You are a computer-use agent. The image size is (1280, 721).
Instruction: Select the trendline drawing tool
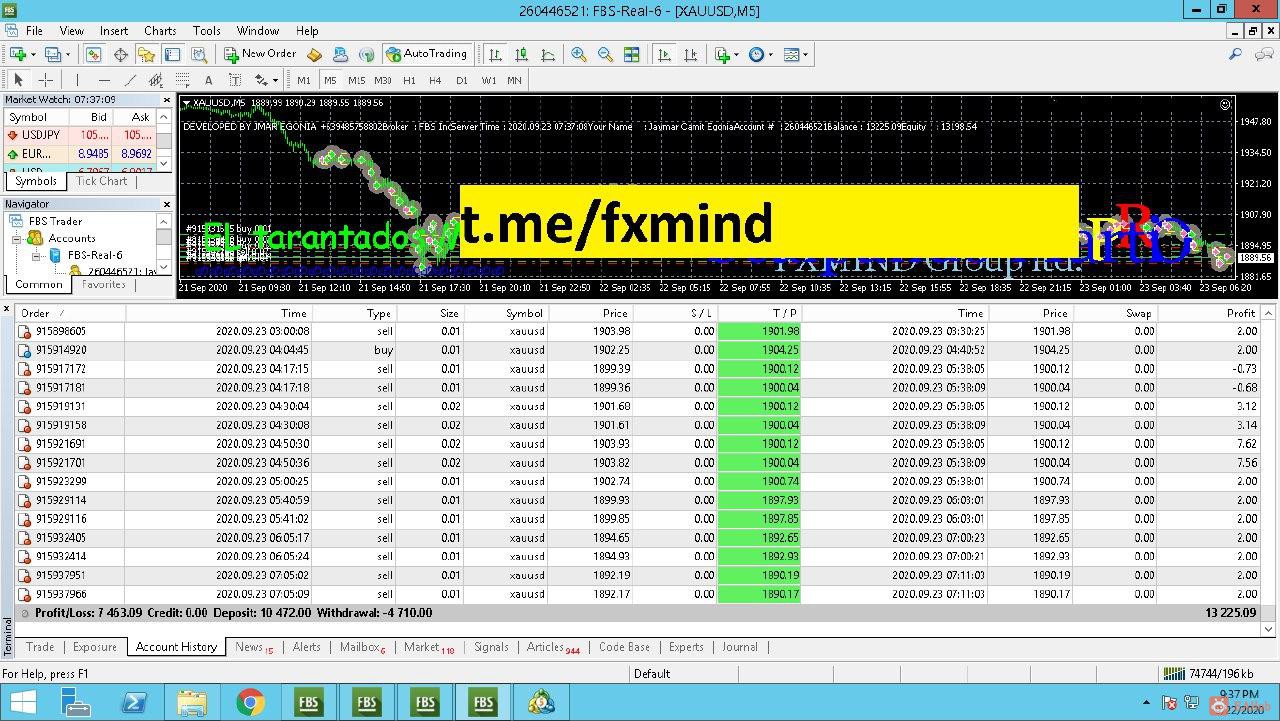pyautogui.click(x=130, y=80)
